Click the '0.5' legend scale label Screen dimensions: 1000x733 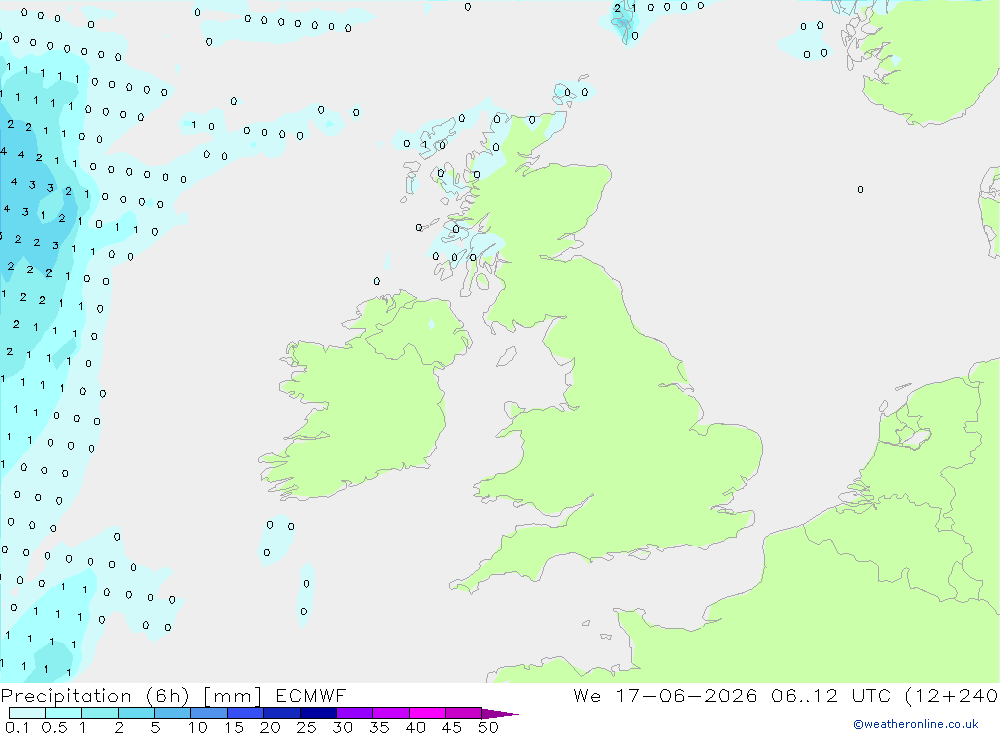click(54, 727)
